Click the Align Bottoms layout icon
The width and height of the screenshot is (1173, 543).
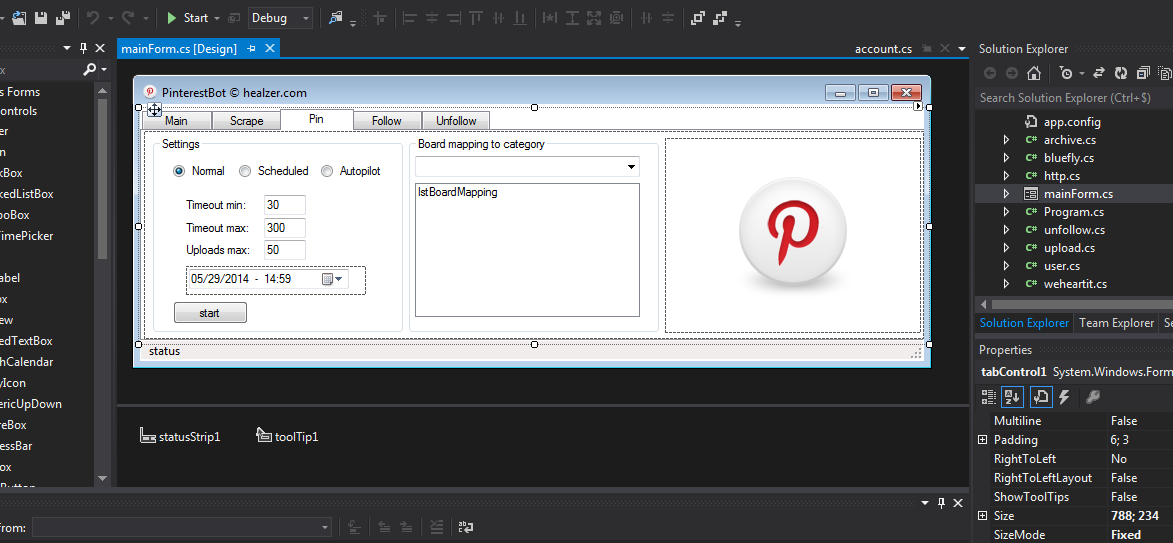point(518,17)
